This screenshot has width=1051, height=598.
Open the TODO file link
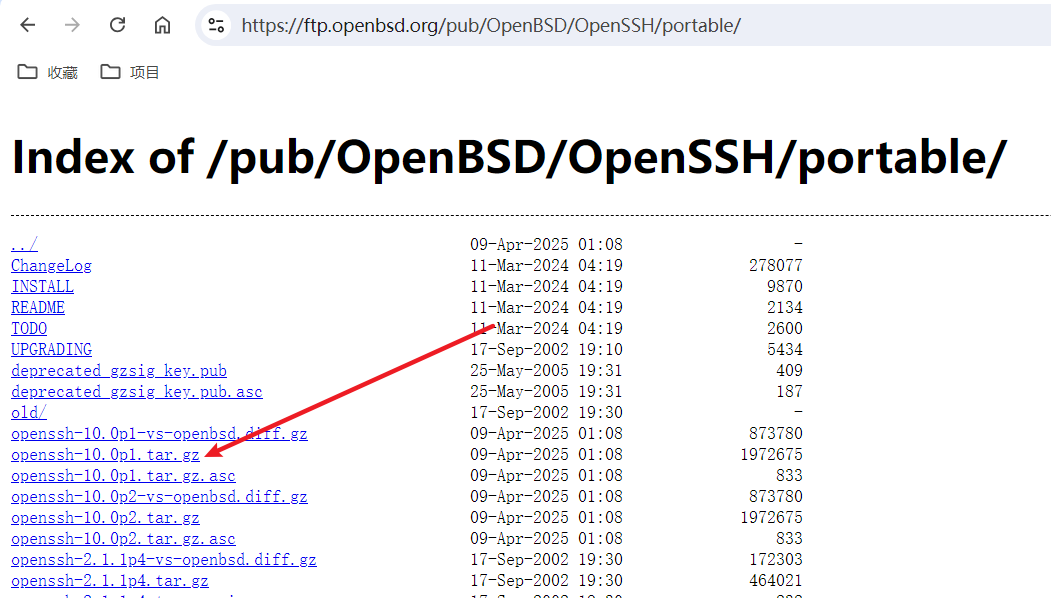(29, 328)
